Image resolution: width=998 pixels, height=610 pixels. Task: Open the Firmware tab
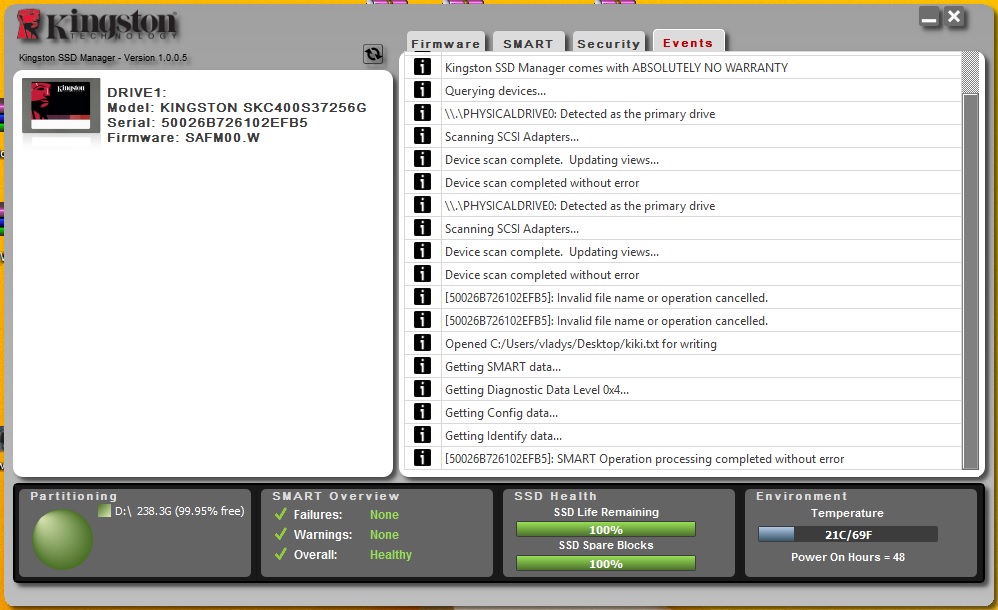coord(446,43)
